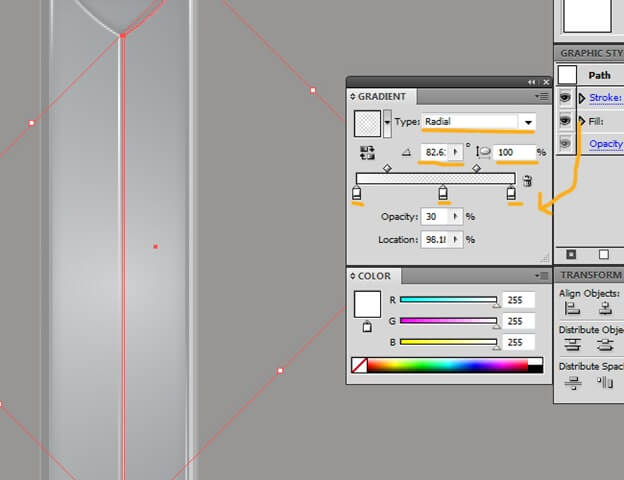The width and height of the screenshot is (624, 480).
Task: Expand the Stroke attribute triangle
Action: coord(582,98)
